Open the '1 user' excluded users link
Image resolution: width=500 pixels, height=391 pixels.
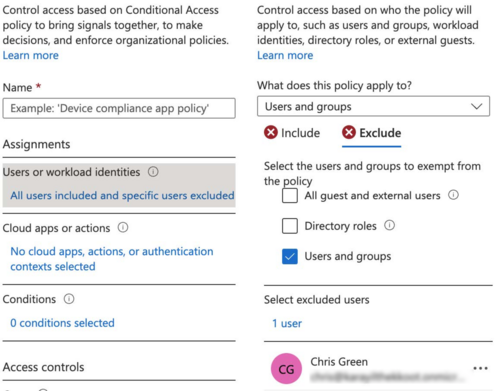point(287,323)
